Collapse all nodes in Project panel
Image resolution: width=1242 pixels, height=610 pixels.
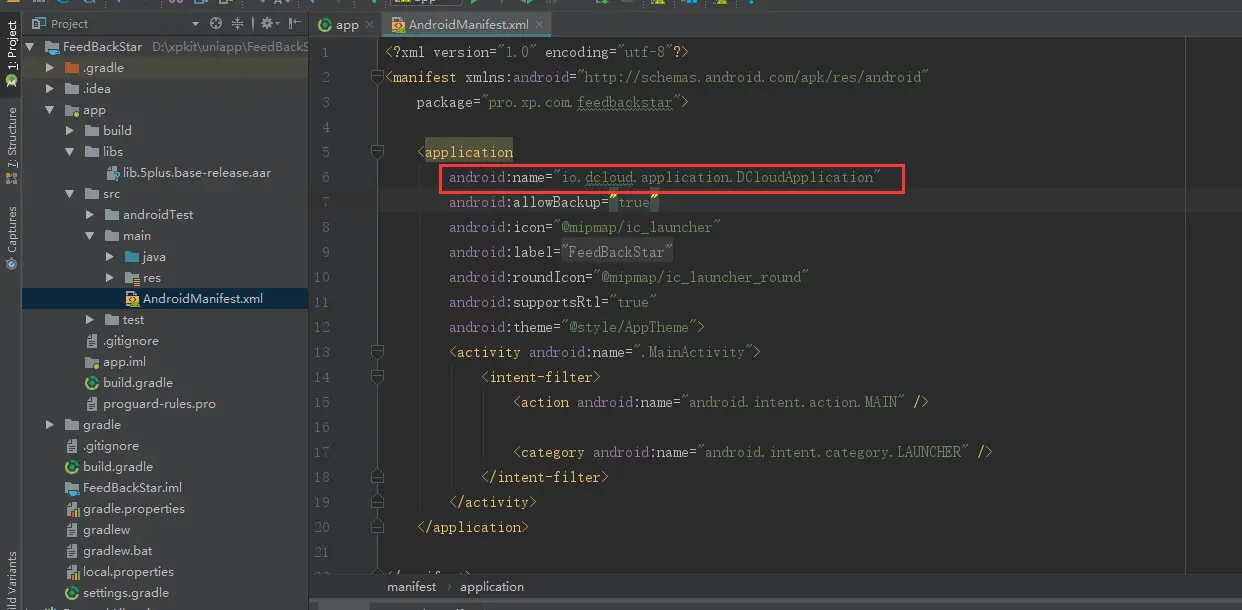coord(238,23)
